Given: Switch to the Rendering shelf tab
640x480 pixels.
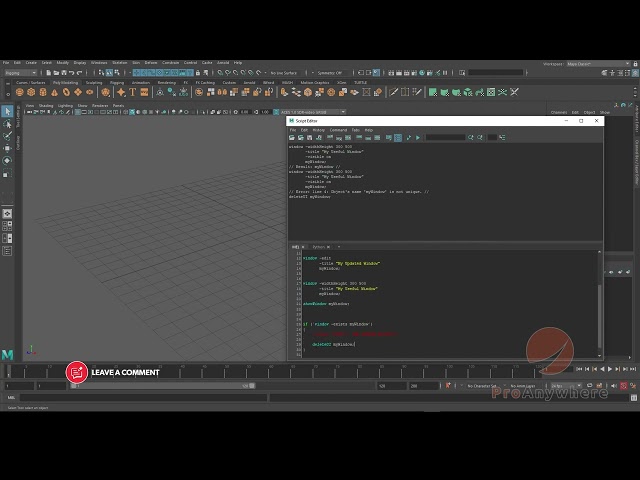Looking at the screenshot, I should pos(166,82).
